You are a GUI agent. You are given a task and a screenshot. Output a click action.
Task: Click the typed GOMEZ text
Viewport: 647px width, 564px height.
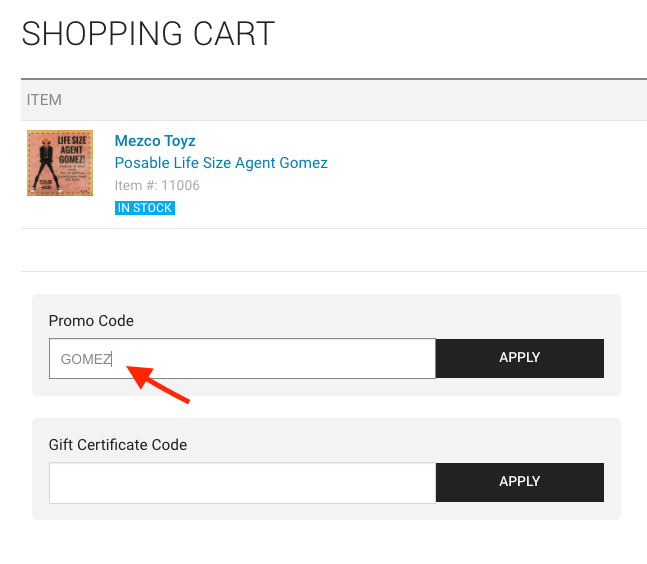pos(86,359)
